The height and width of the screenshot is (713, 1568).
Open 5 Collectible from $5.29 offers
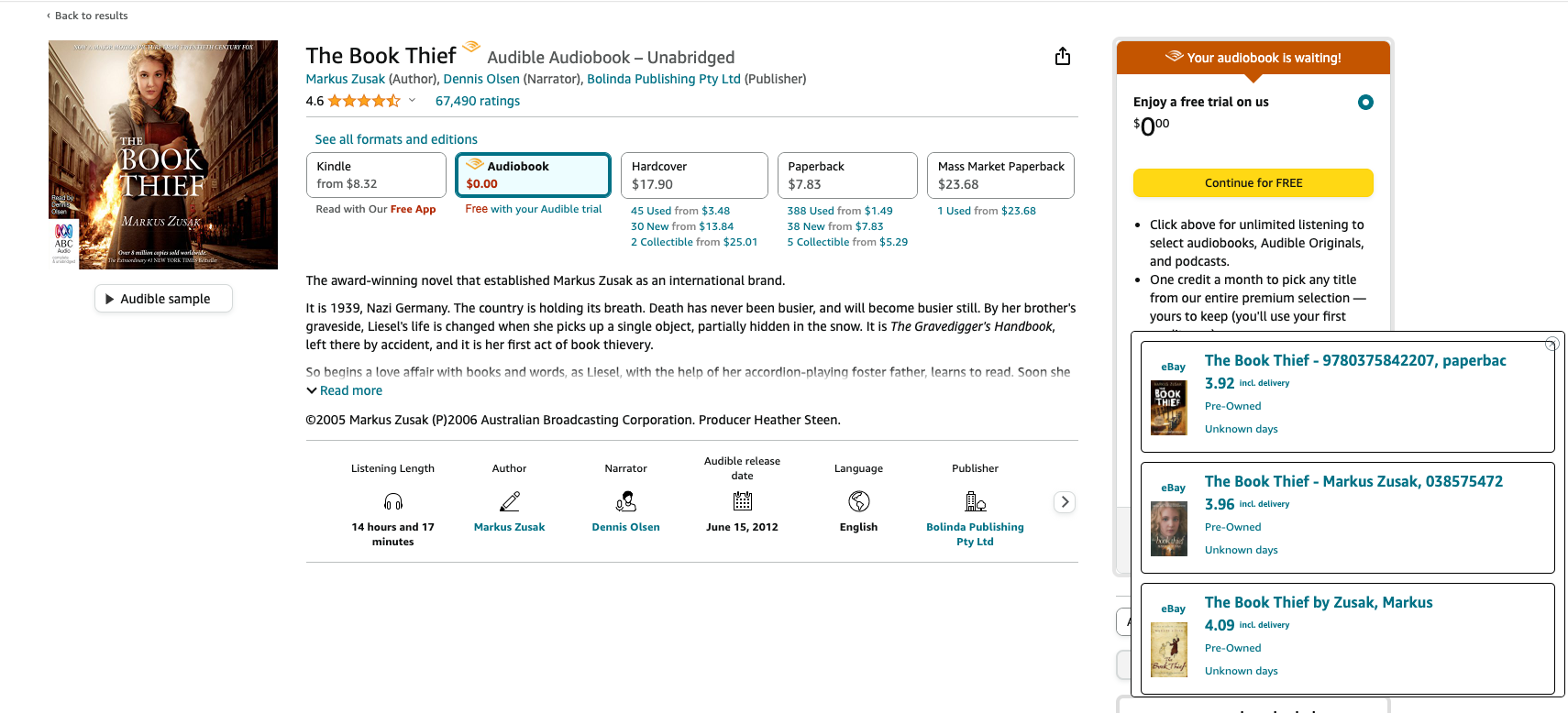(x=847, y=242)
